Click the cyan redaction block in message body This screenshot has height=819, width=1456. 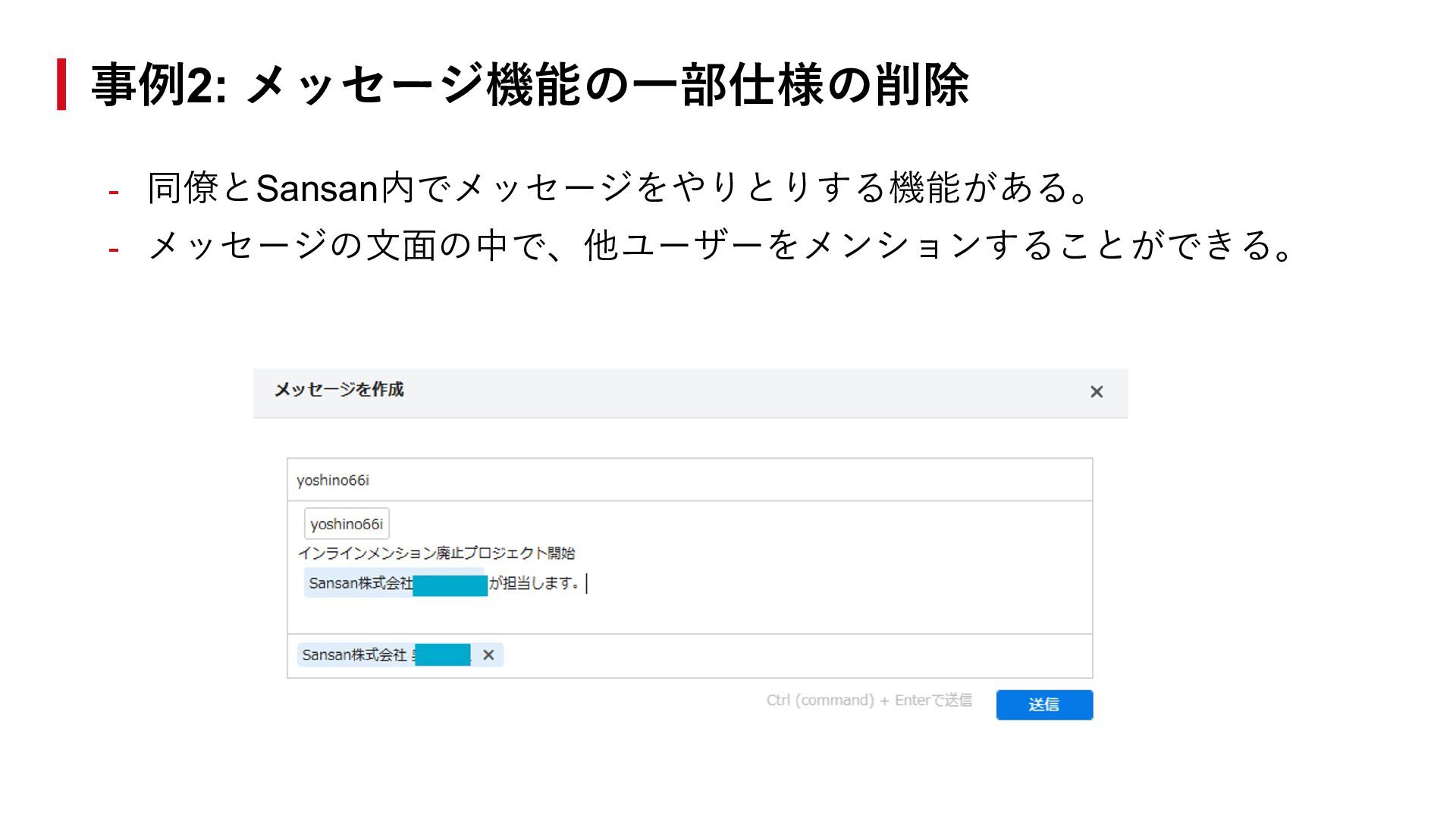pos(450,585)
